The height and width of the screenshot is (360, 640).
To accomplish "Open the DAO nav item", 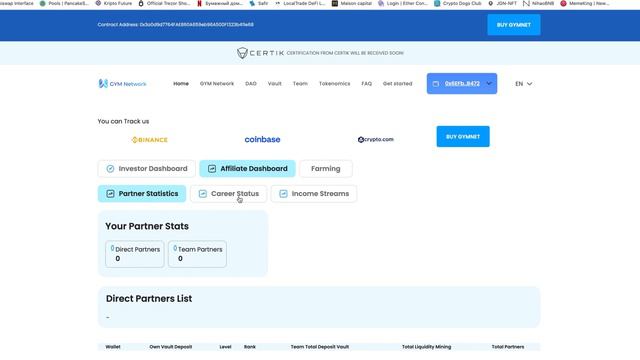I will pos(251,84).
